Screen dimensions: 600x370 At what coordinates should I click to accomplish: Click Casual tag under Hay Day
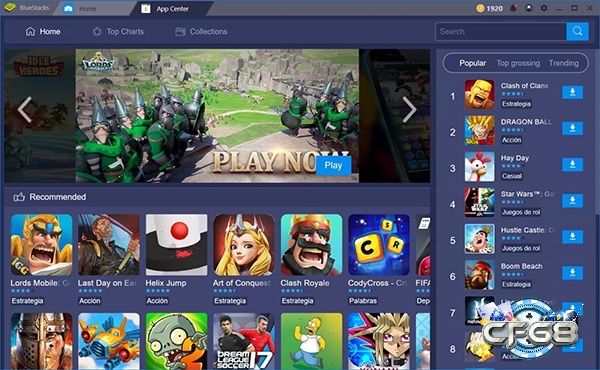point(512,176)
